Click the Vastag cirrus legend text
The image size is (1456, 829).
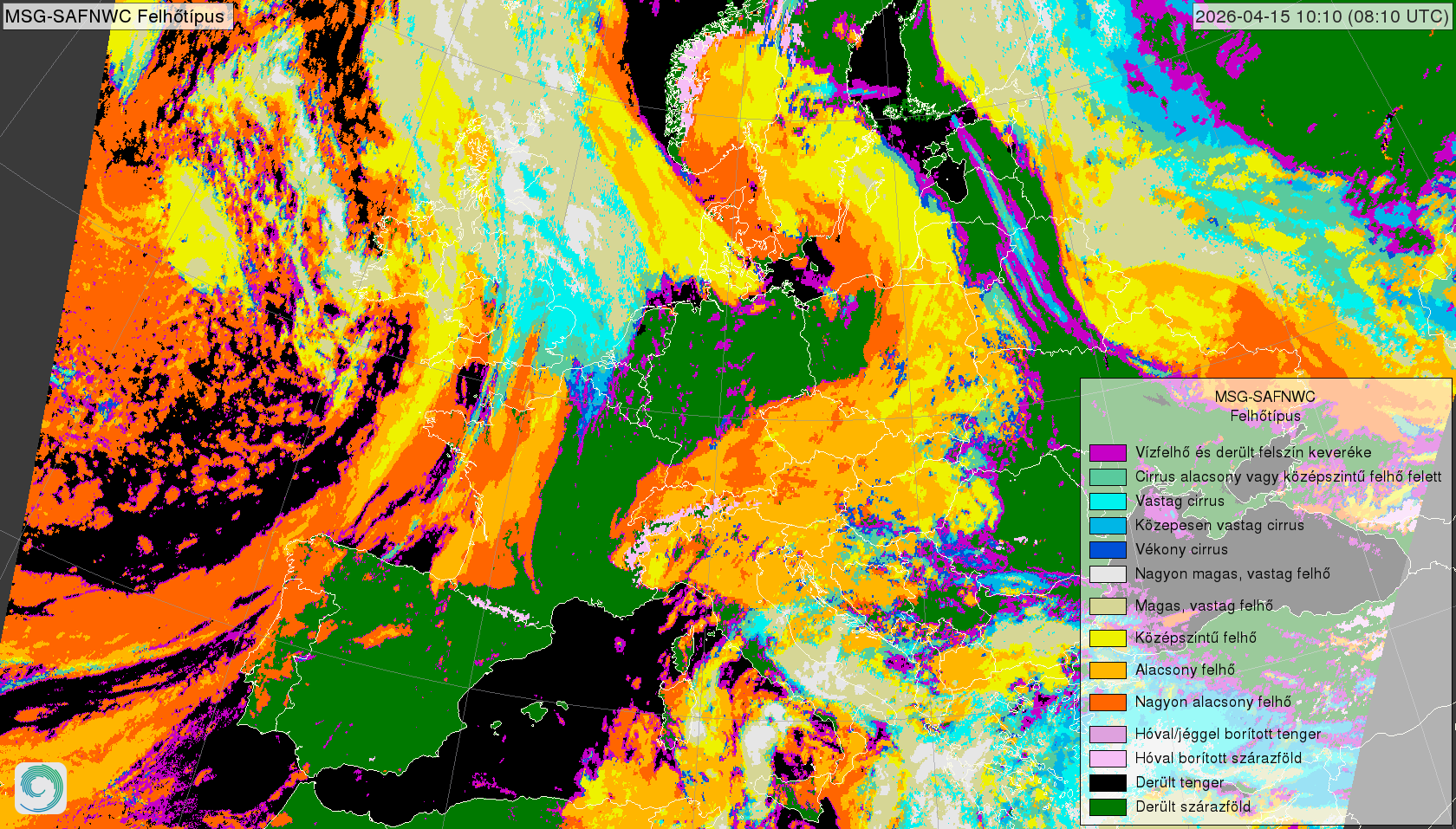[1180, 501]
